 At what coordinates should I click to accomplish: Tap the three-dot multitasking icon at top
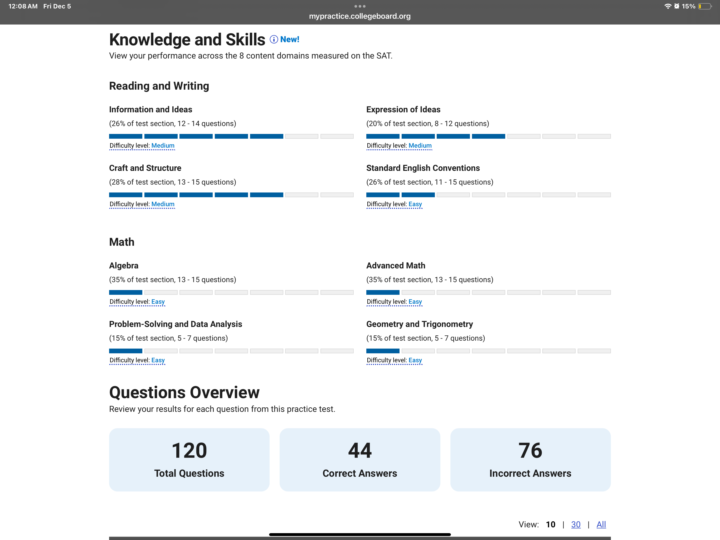click(360, 6)
